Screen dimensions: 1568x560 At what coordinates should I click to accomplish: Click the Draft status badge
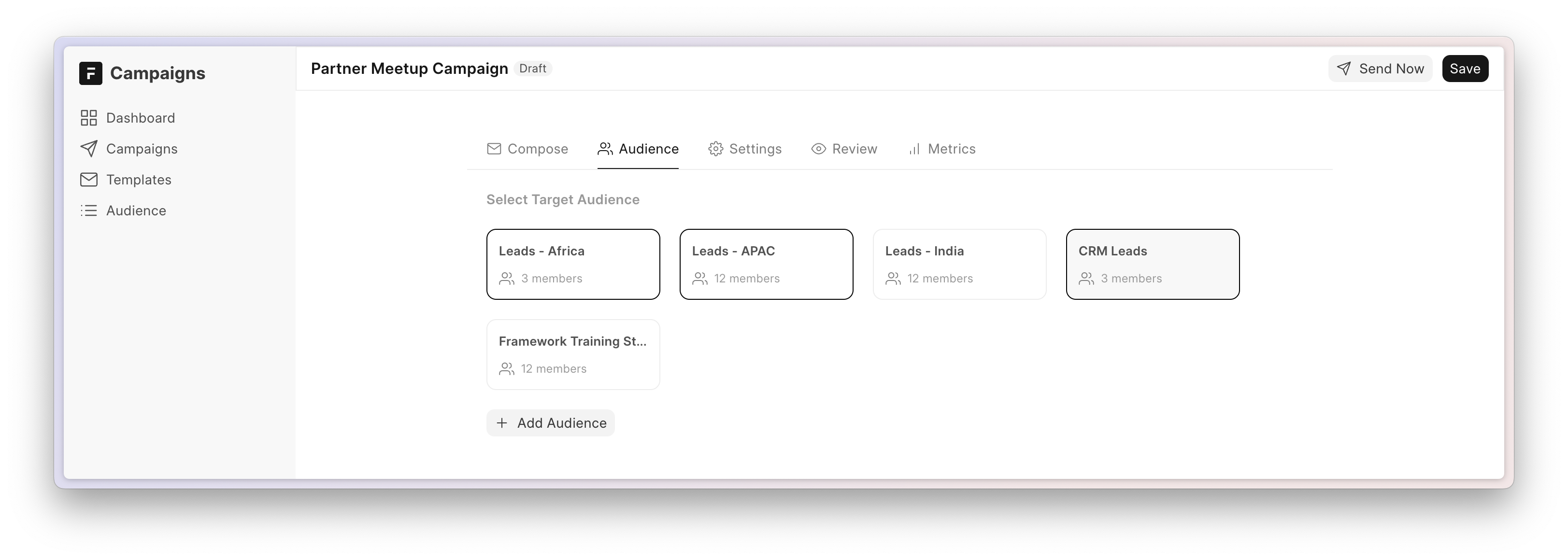533,69
